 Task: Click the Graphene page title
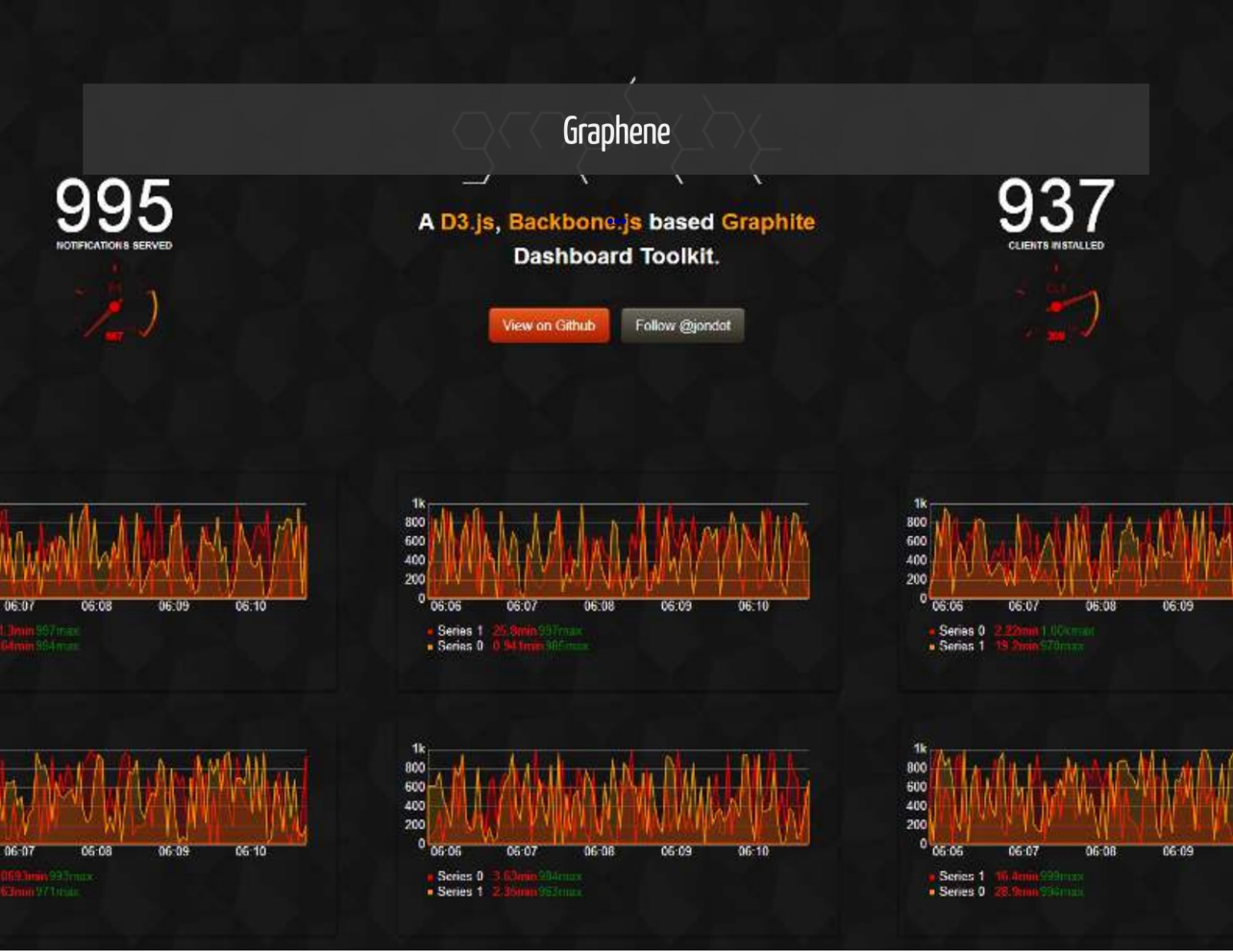616,130
